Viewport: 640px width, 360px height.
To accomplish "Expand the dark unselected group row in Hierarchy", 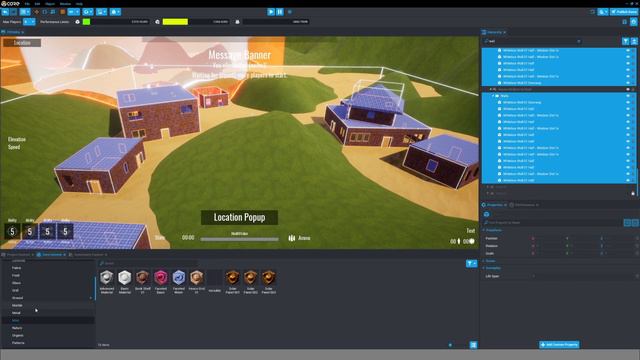I will coord(490,89).
